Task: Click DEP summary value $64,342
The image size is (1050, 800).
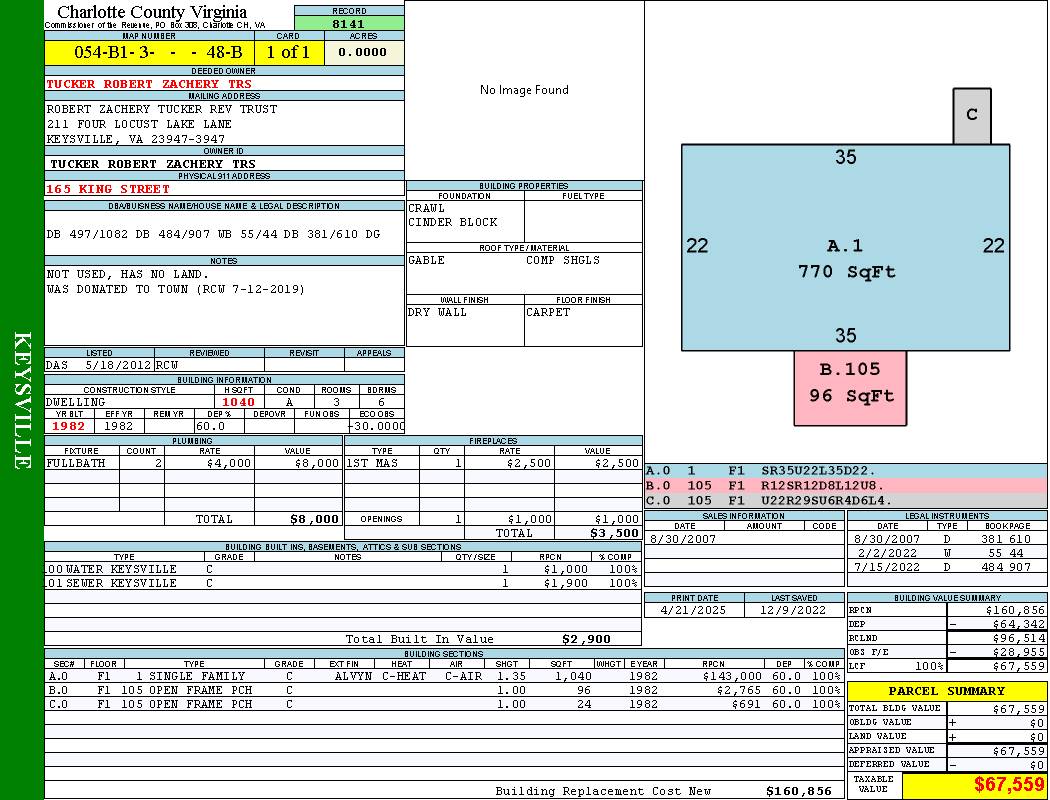Action: [1019, 625]
